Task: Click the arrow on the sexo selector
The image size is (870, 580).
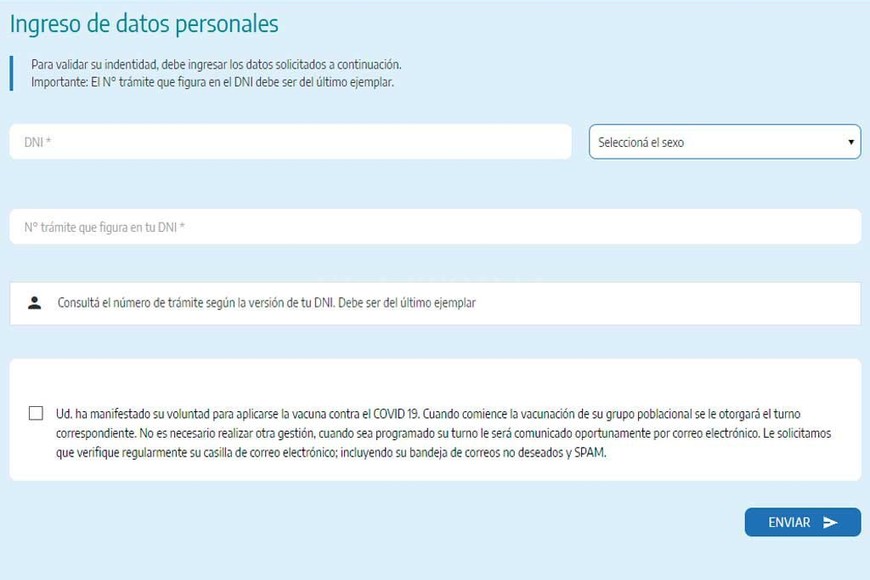Action: click(x=851, y=142)
